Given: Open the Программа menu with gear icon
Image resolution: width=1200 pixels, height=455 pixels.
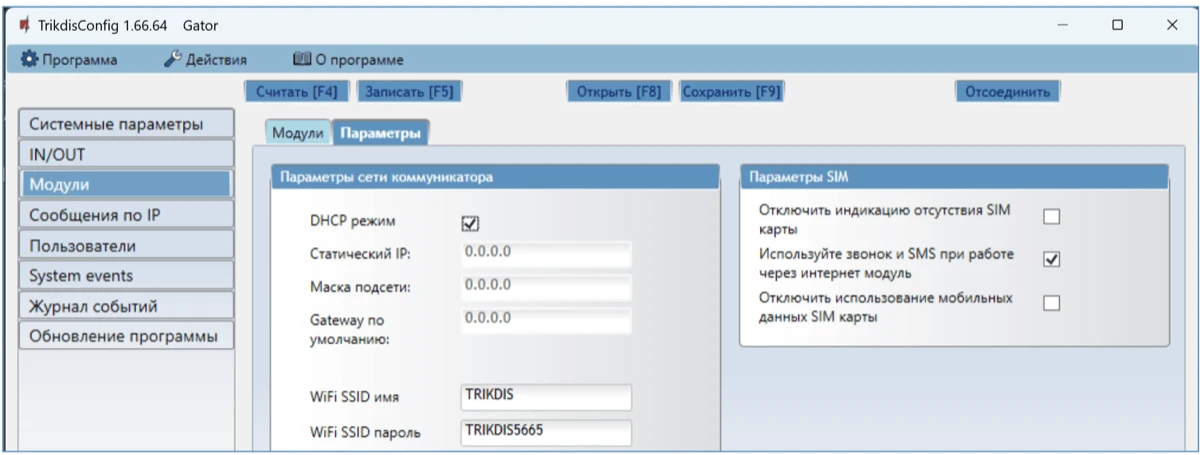Looking at the screenshot, I should [x=69, y=60].
